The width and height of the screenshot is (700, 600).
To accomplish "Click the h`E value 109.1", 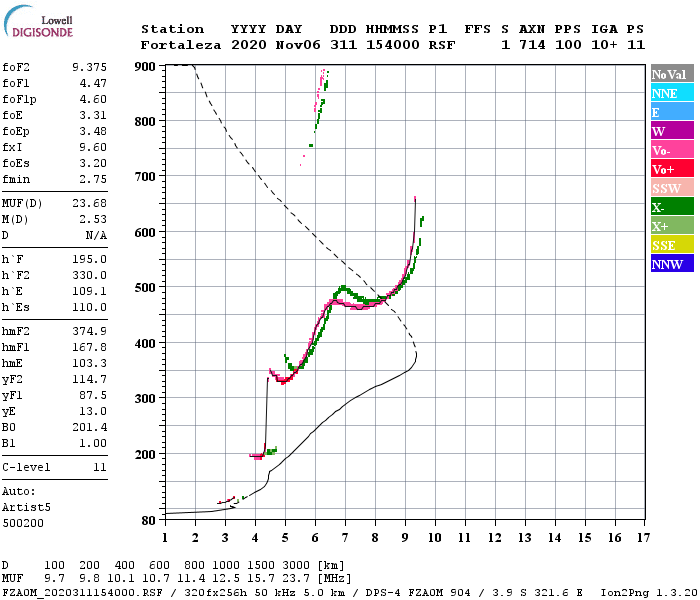I will pyautogui.click(x=89, y=292).
